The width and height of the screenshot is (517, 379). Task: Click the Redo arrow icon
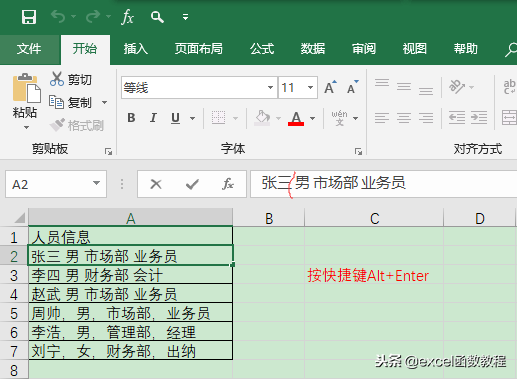(x=93, y=16)
